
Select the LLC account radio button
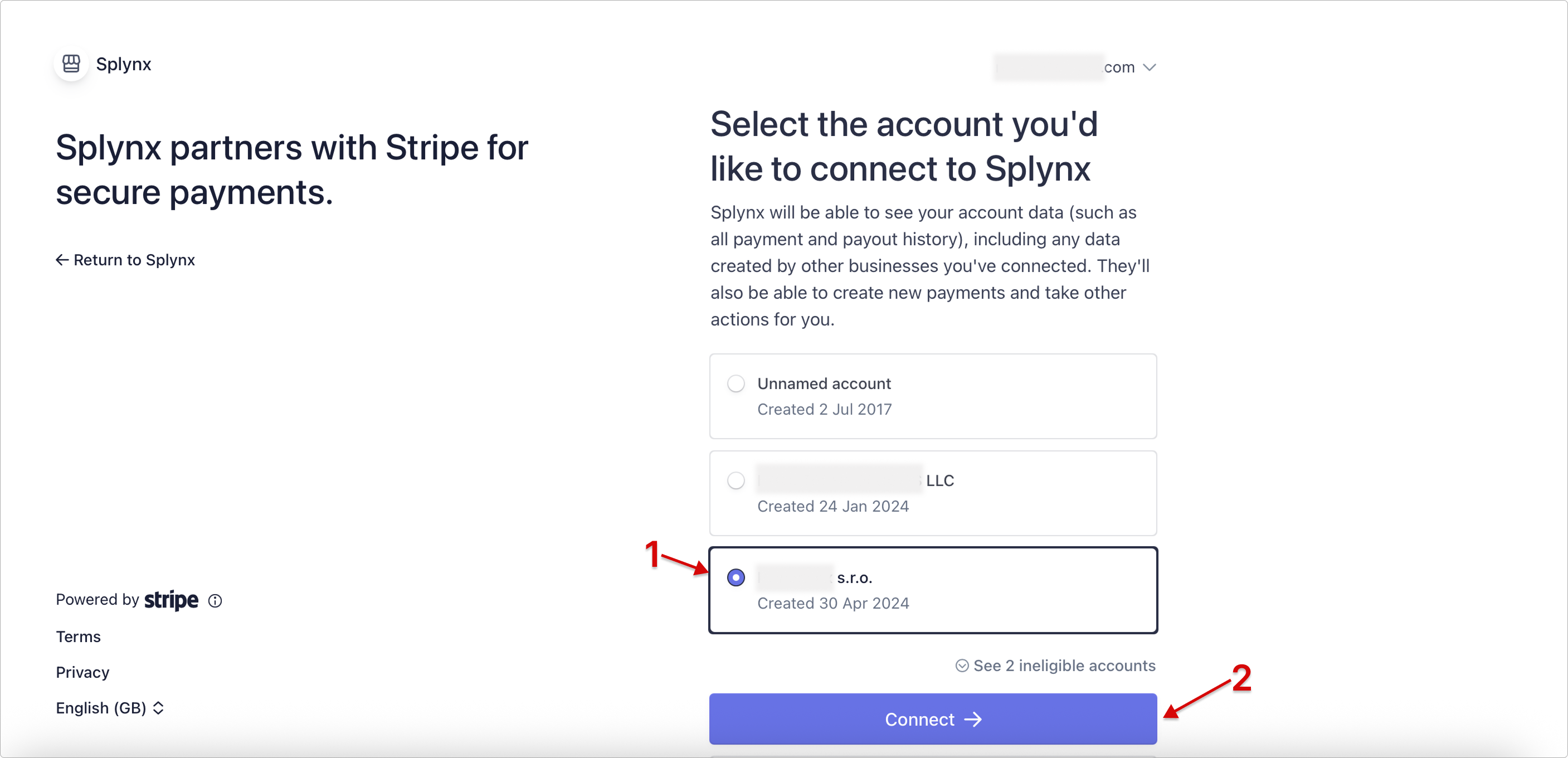click(x=736, y=480)
